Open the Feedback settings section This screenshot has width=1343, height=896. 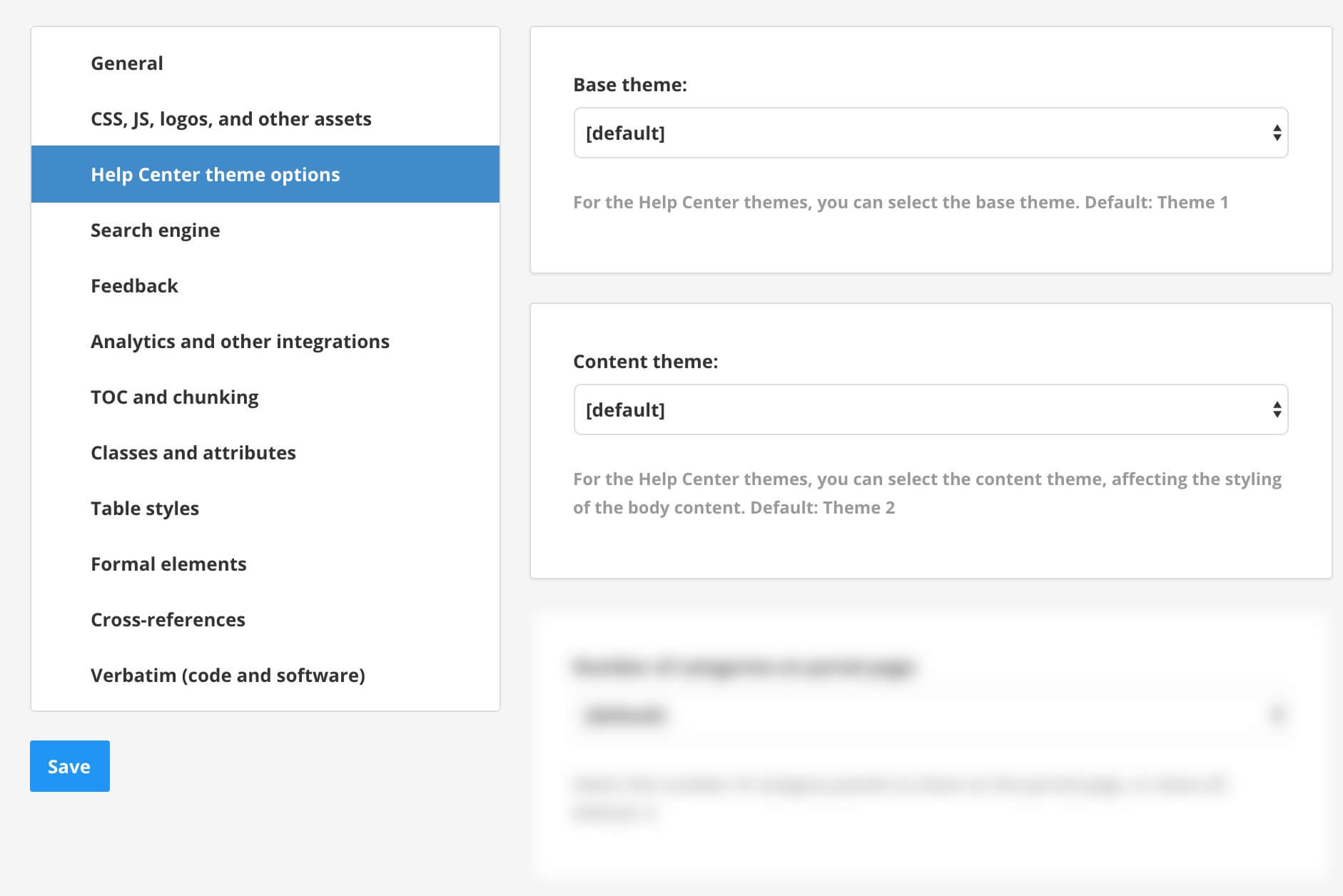pyautogui.click(x=134, y=285)
